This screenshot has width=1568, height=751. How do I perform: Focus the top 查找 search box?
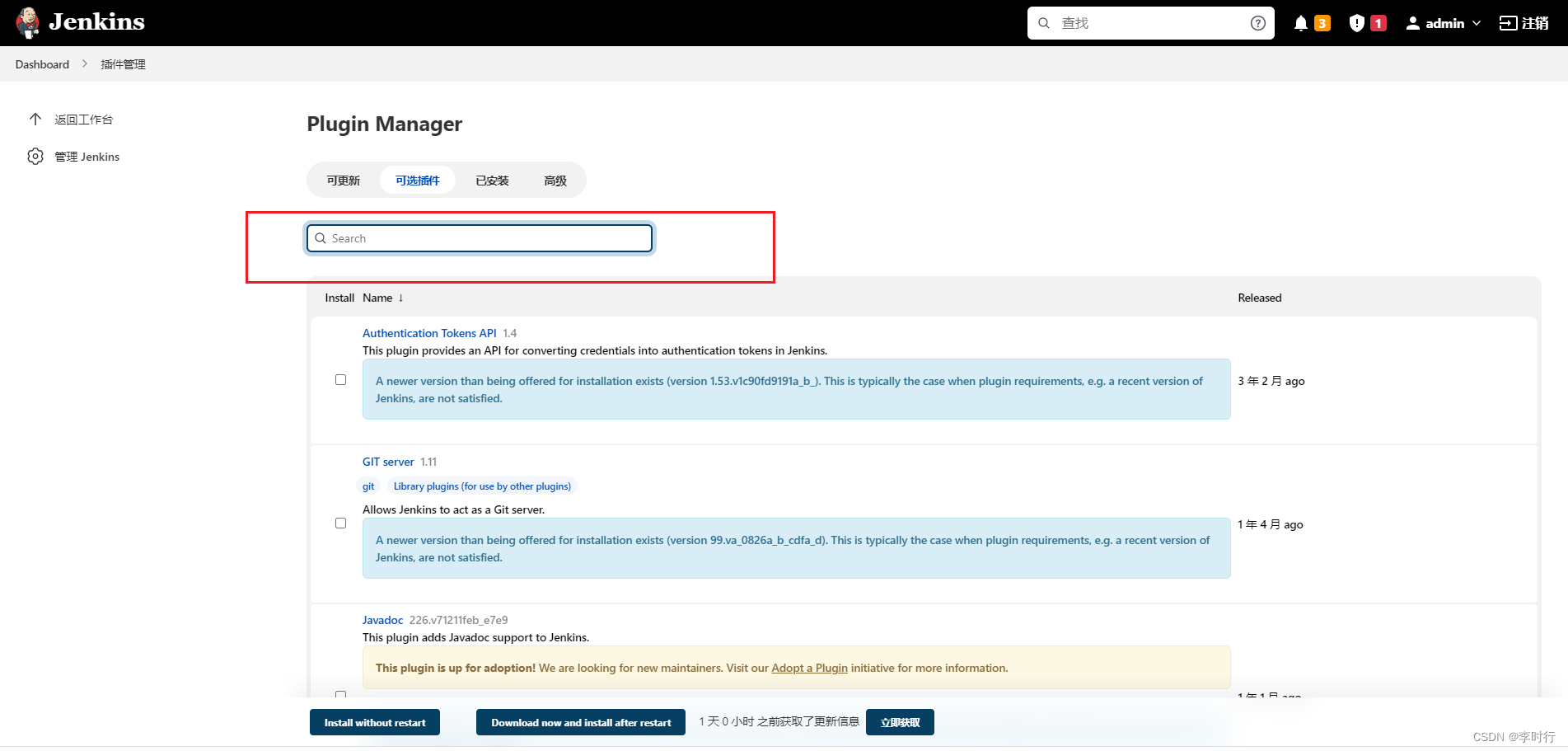pos(1150,23)
